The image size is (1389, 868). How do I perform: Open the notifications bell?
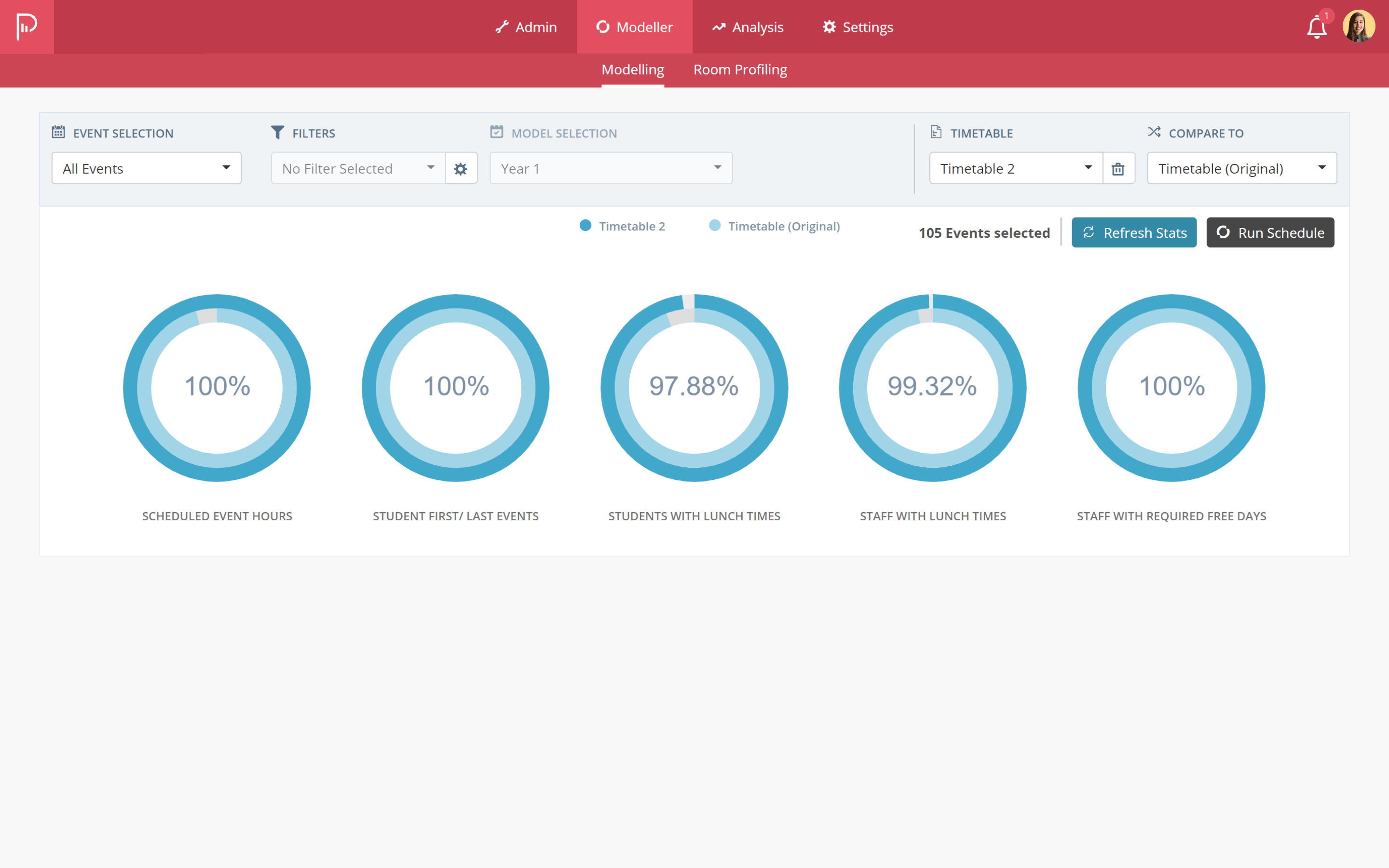point(1316,27)
